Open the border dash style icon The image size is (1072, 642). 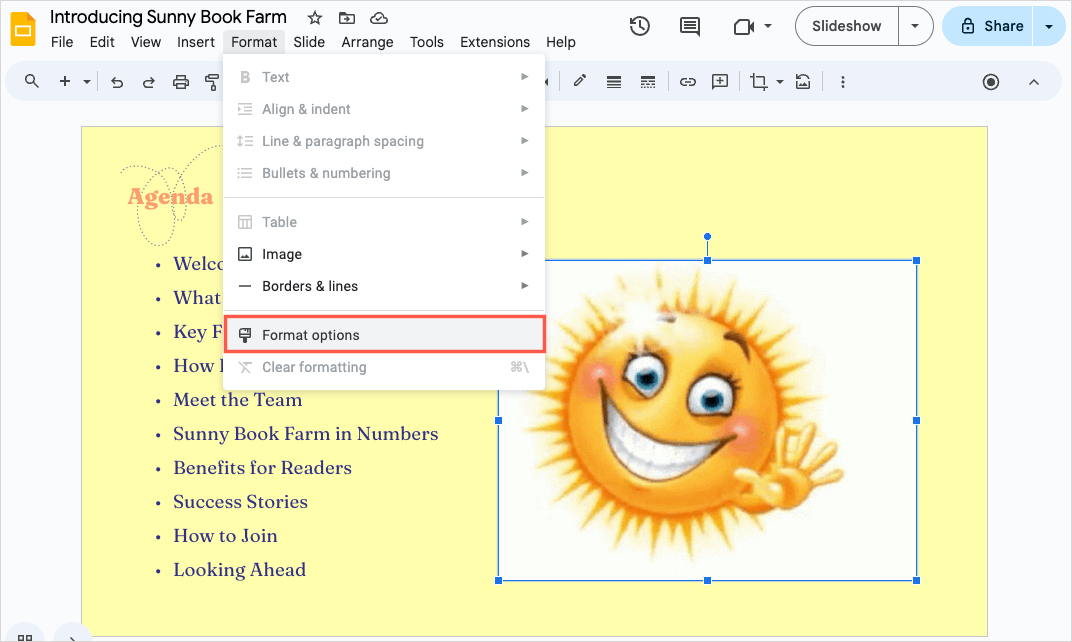click(x=647, y=82)
